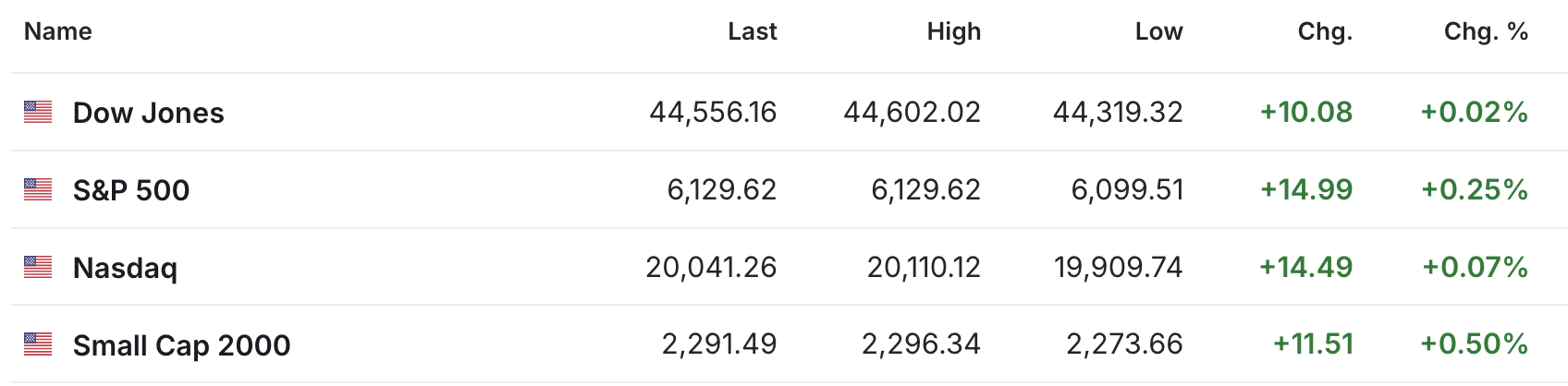Select the Small Cap 2000 high value 2,296.34
This screenshot has width=1568, height=386.
[922, 345]
